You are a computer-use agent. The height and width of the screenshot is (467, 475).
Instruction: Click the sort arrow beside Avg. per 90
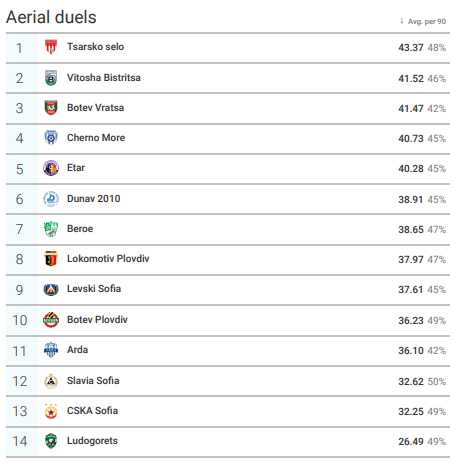pos(402,21)
